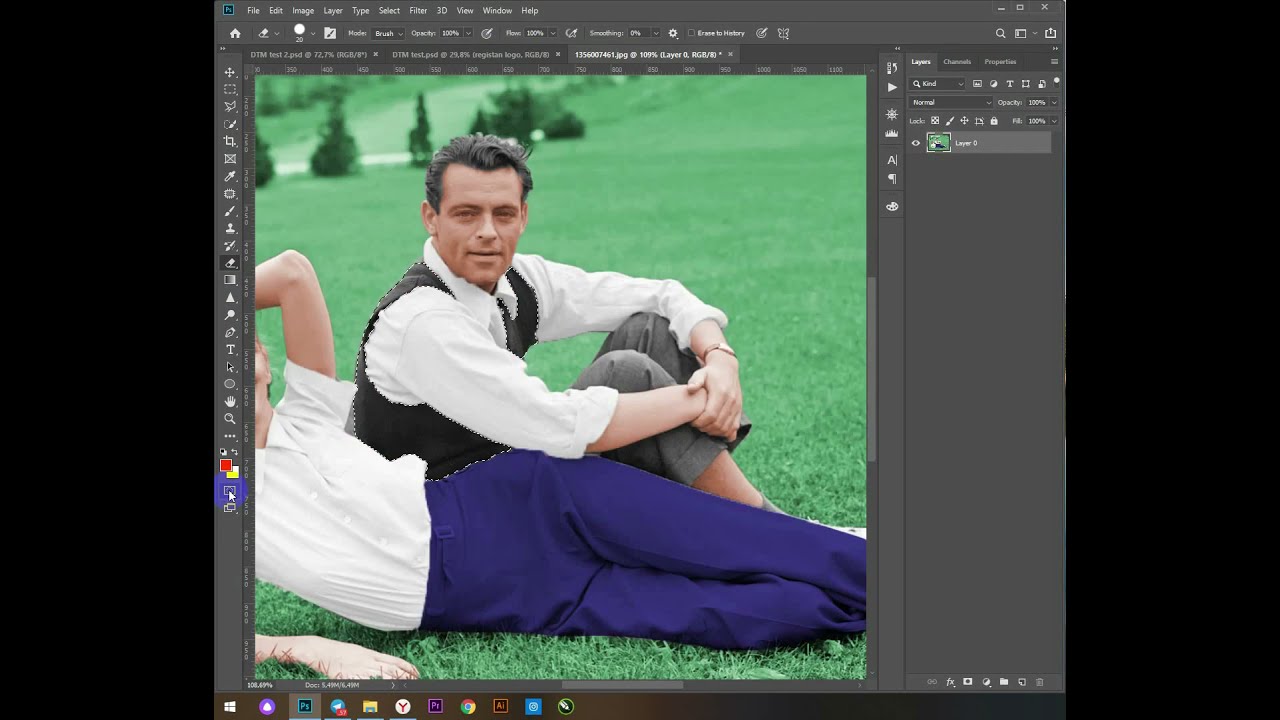Create a new layer in Layers panel

pyautogui.click(x=1021, y=682)
